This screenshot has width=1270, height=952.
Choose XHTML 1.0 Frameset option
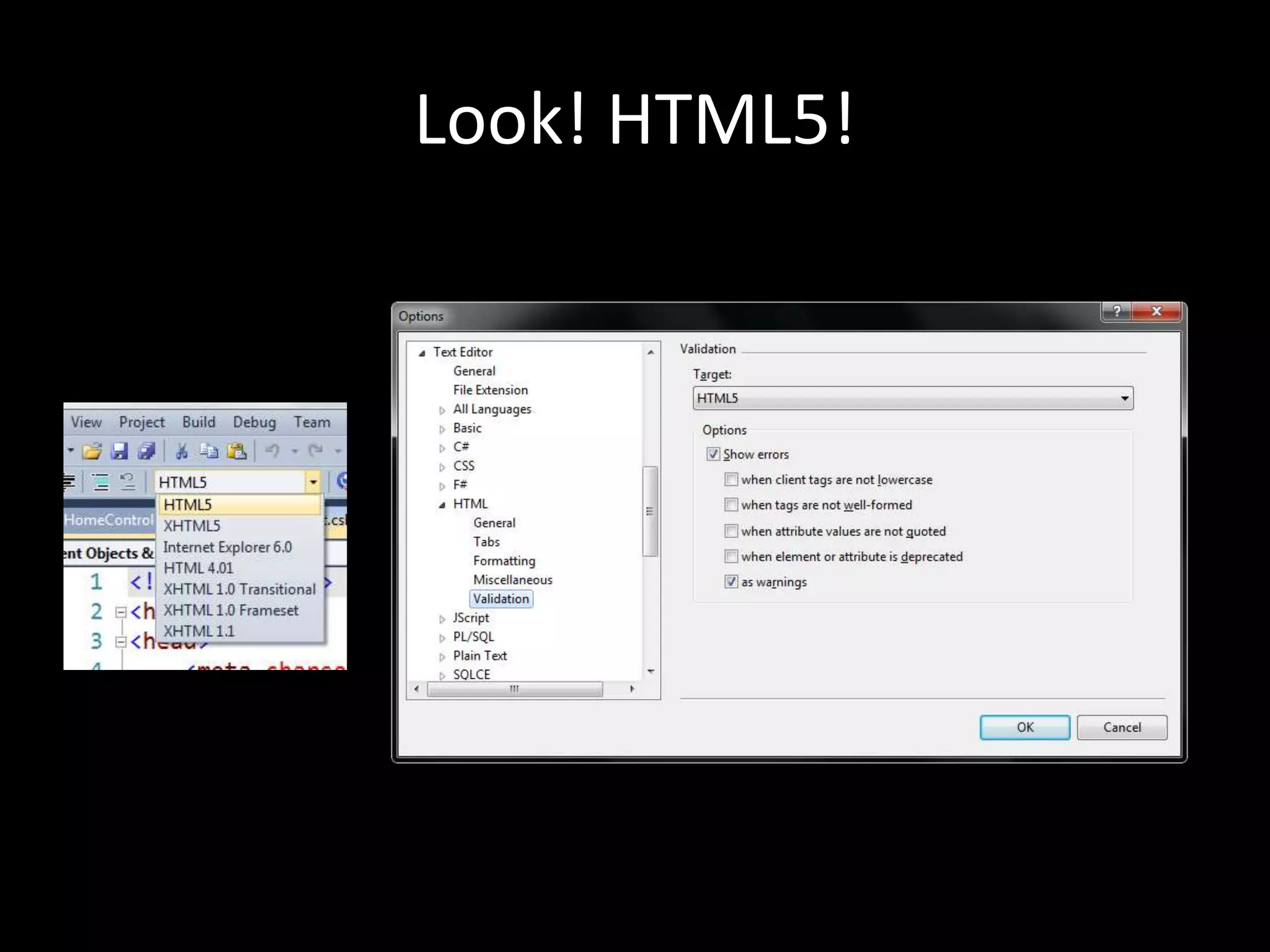(x=241, y=610)
